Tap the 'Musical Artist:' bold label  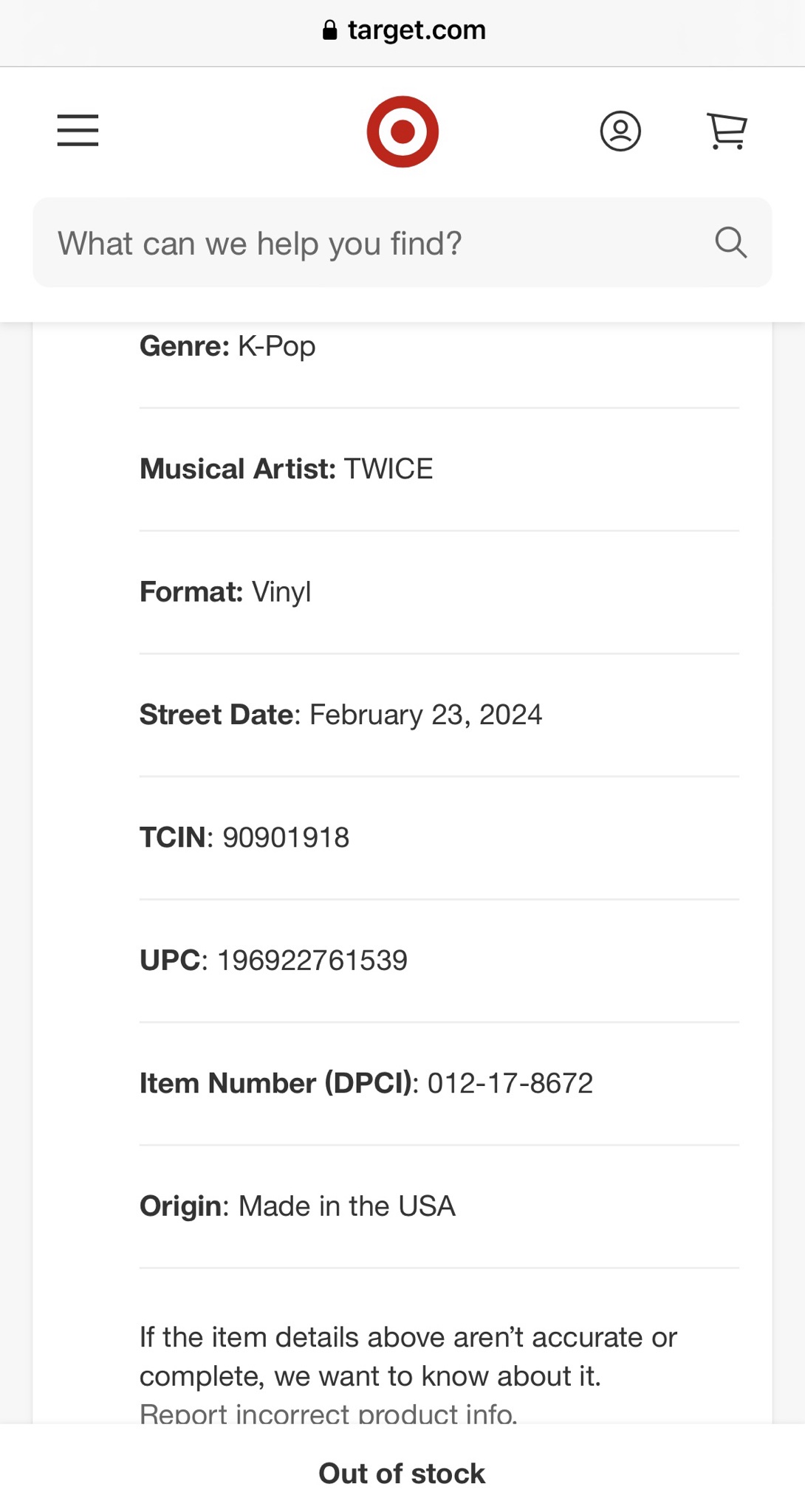[237, 469]
